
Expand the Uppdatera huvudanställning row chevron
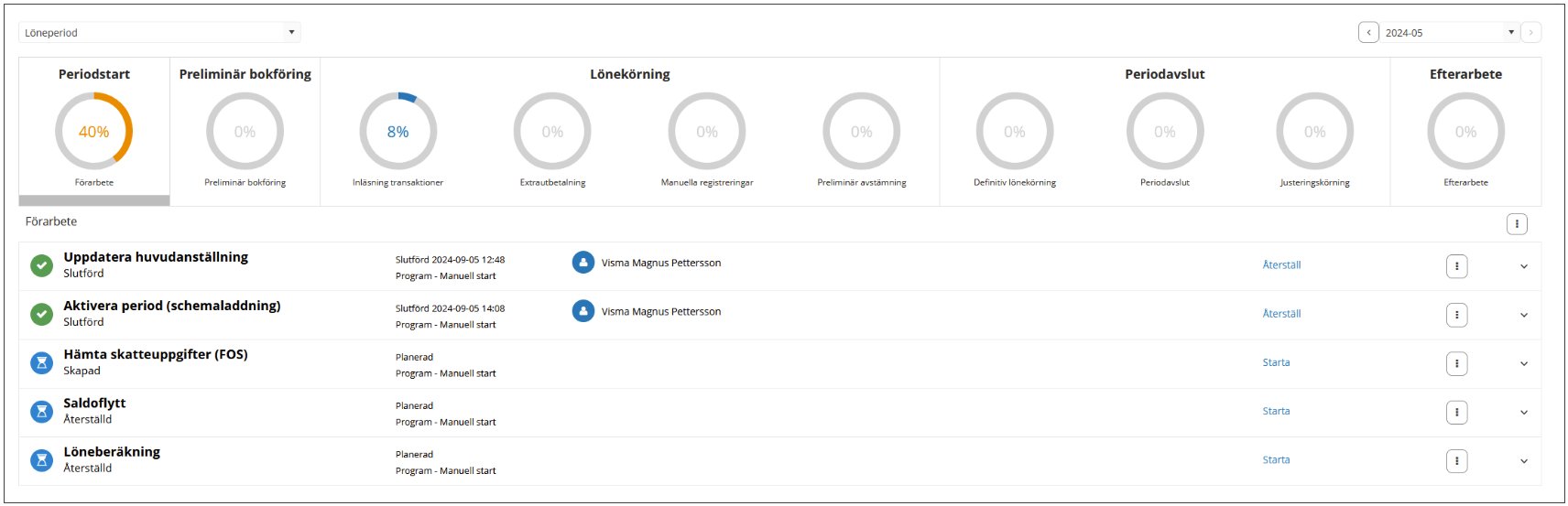pyautogui.click(x=1523, y=267)
